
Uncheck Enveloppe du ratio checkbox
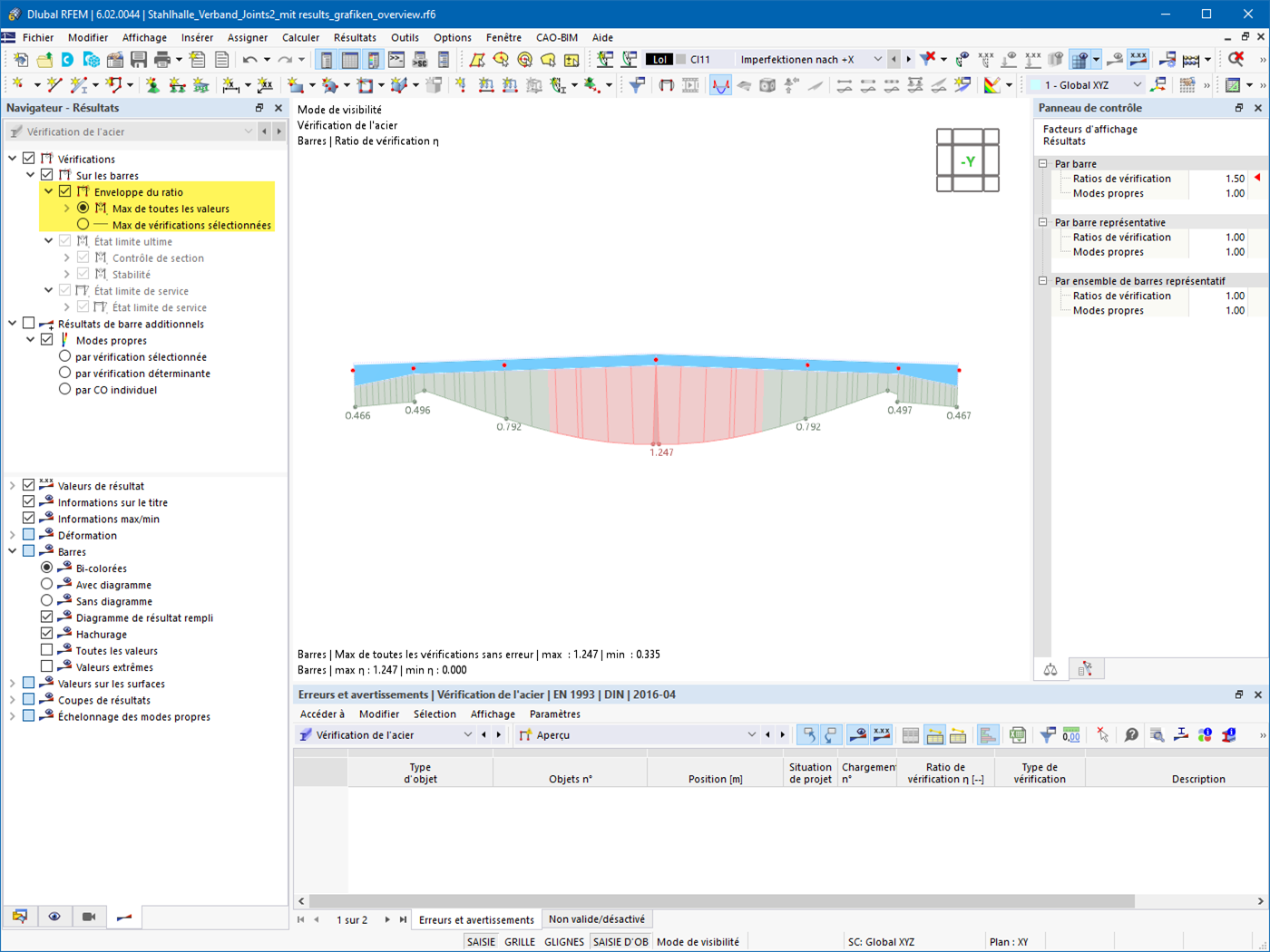[65, 191]
